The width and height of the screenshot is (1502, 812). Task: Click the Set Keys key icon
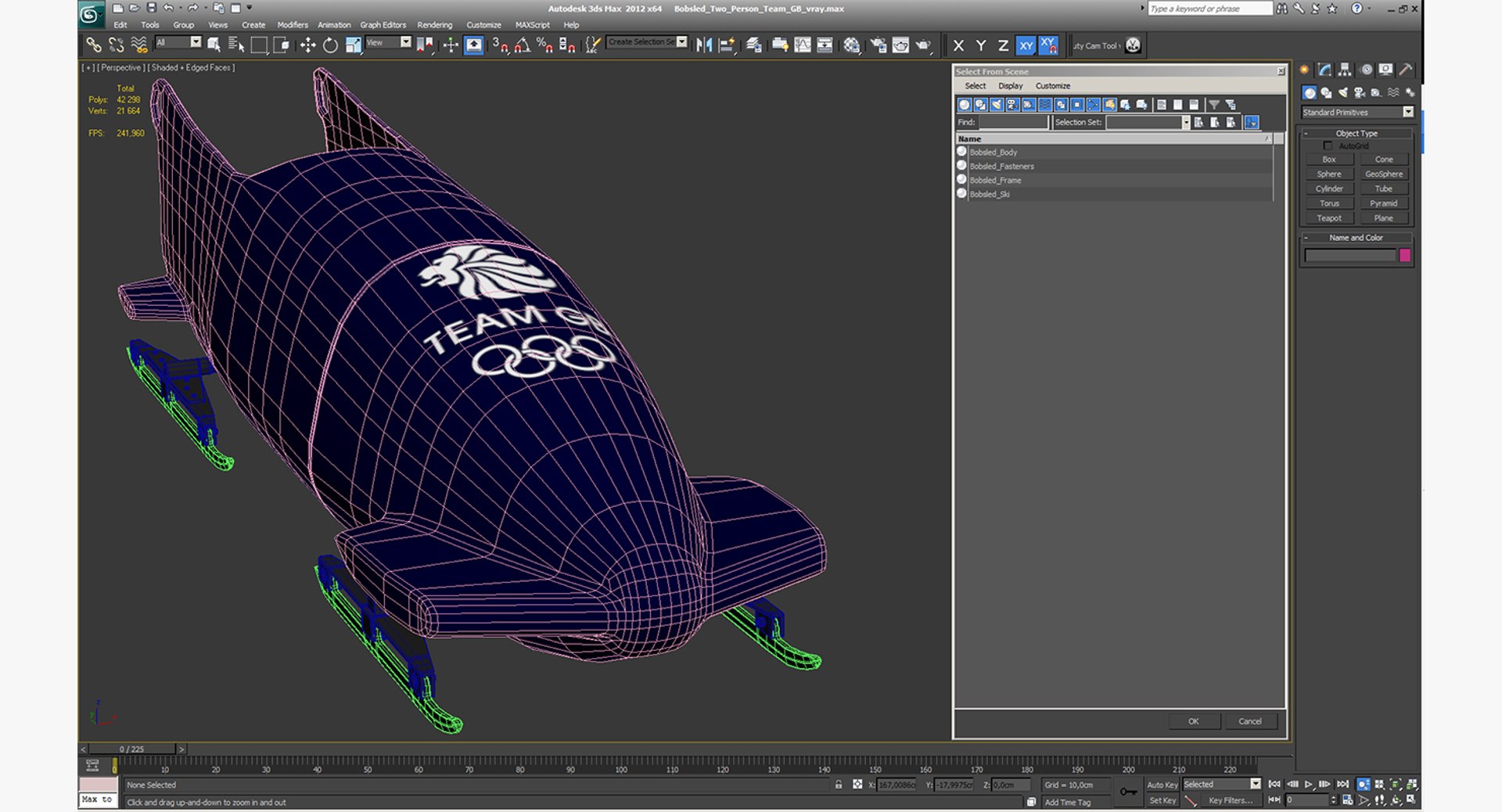1128,792
